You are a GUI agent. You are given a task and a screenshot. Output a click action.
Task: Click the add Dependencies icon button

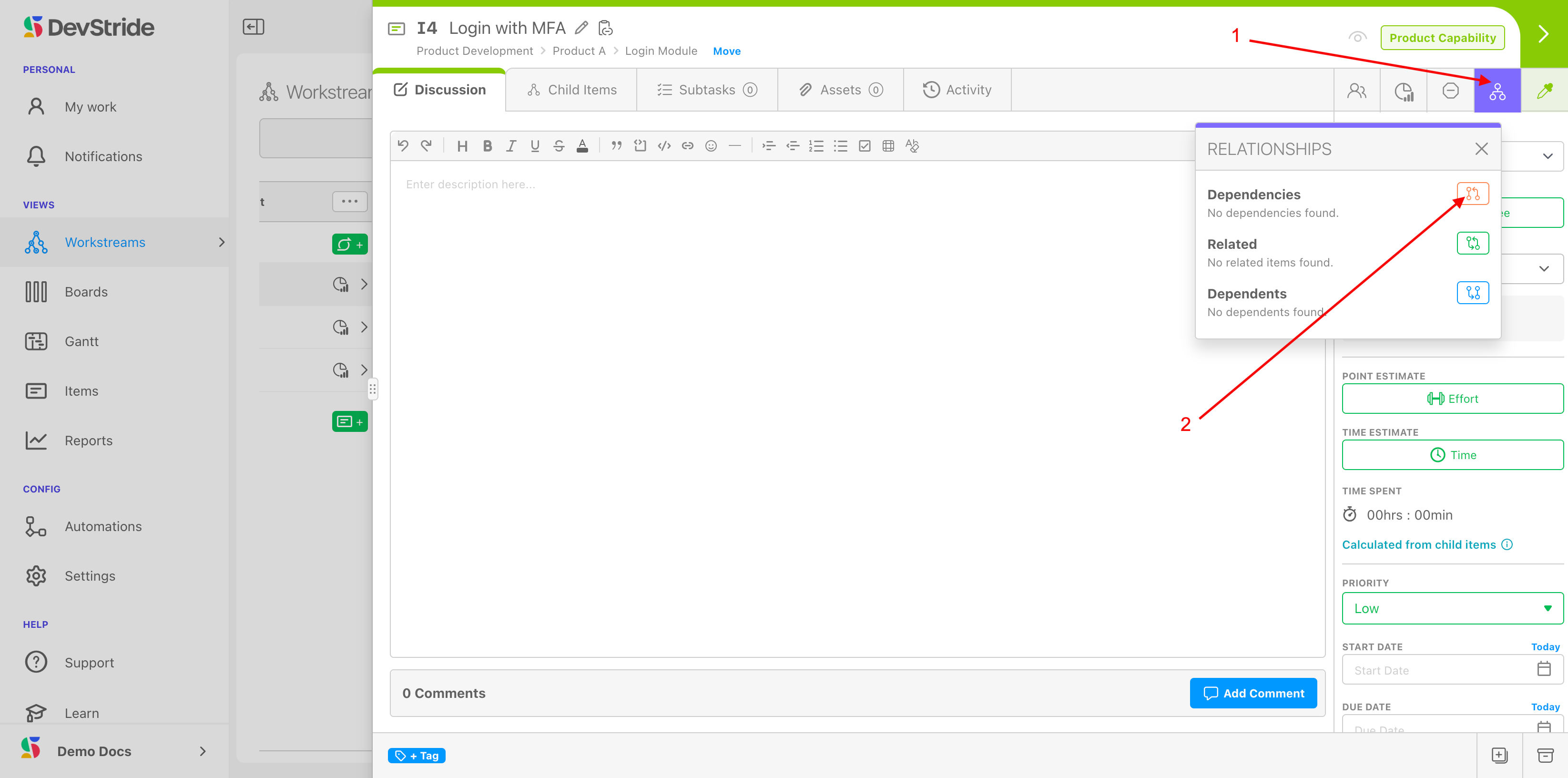pos(1472,194)
